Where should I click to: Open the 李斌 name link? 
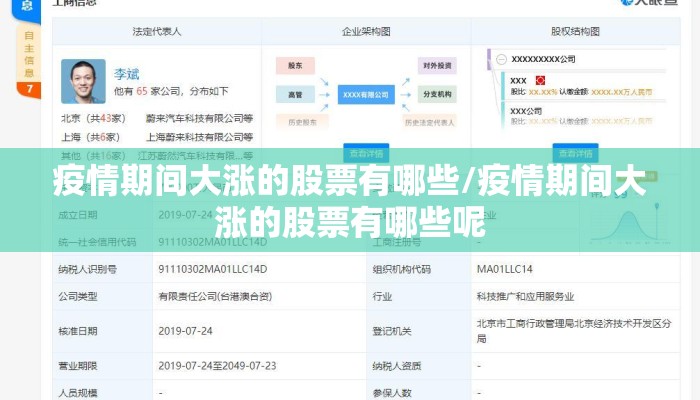tap(126, 74)
